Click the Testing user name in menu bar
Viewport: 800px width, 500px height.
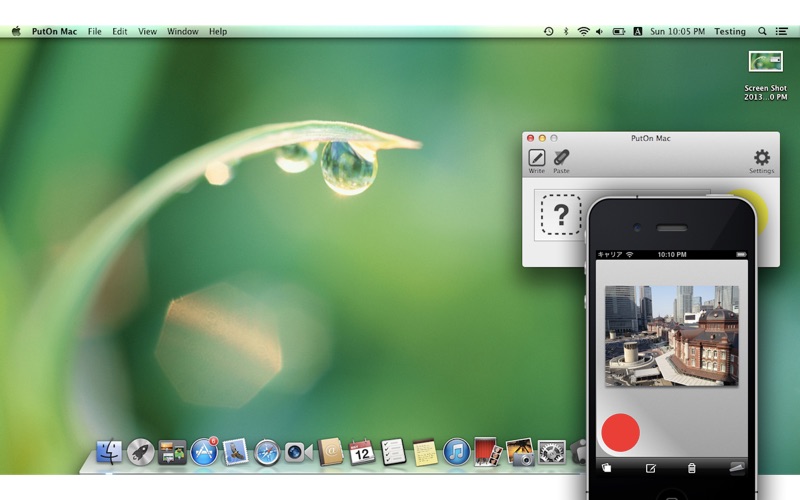pyautogui.click(x=730, y=31)
